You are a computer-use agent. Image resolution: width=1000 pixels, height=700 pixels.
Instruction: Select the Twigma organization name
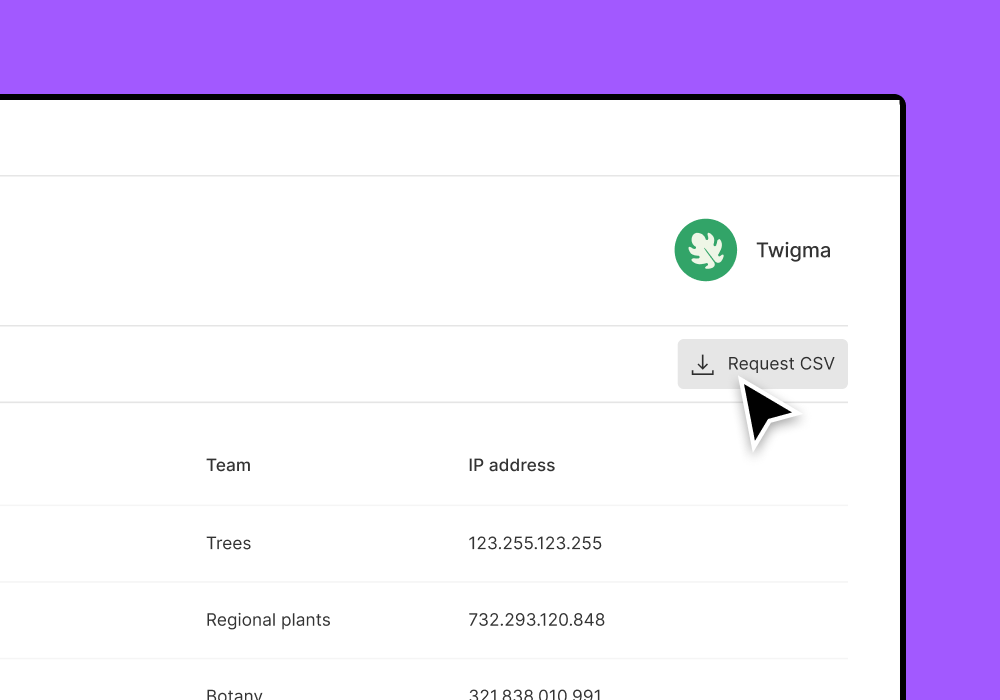[x=793, y=251]
